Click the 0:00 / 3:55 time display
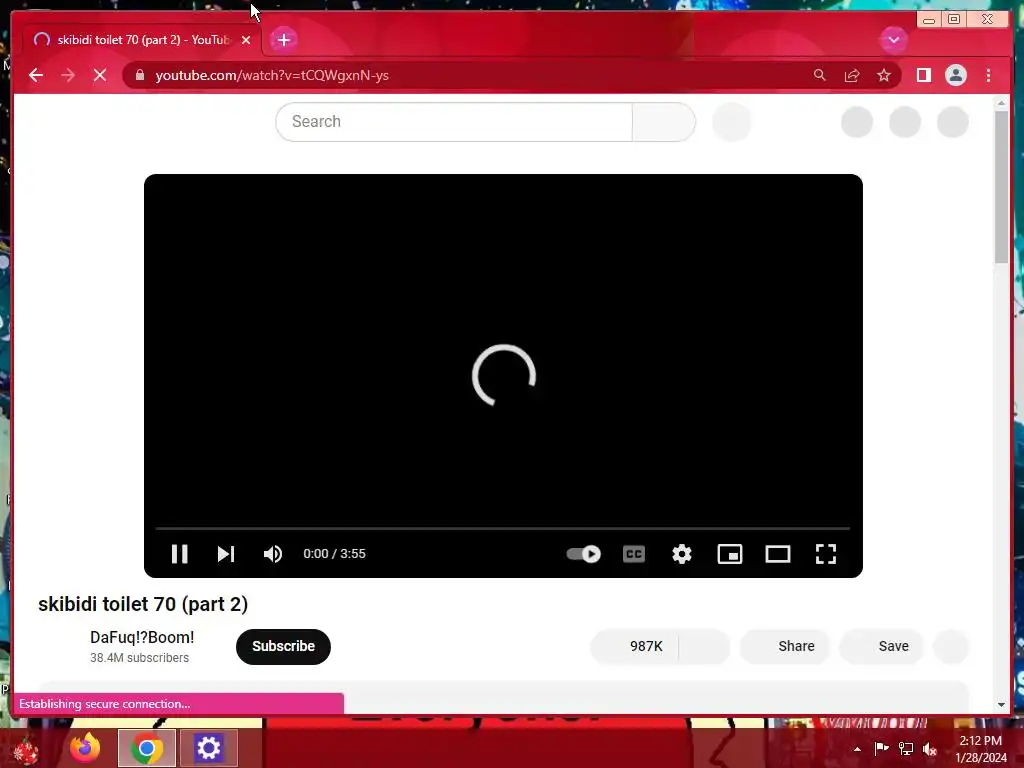1024x768 pixels. point(334,554)
